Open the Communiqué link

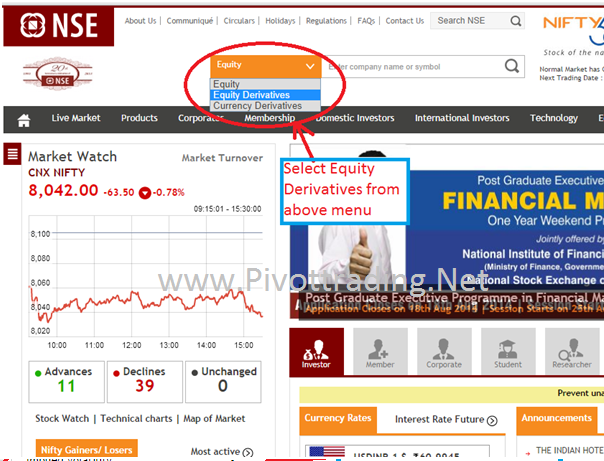pyautogui.click(x=190, y=21)
